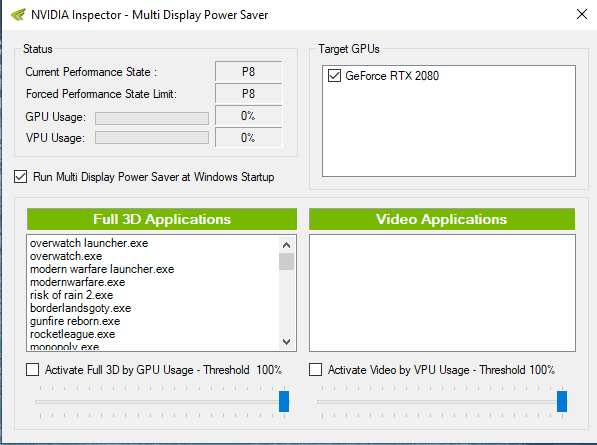Close the Multi Display Power Saver window
Image resolution: width=597 pixels, height=445 pixels.
click(581, 14)
